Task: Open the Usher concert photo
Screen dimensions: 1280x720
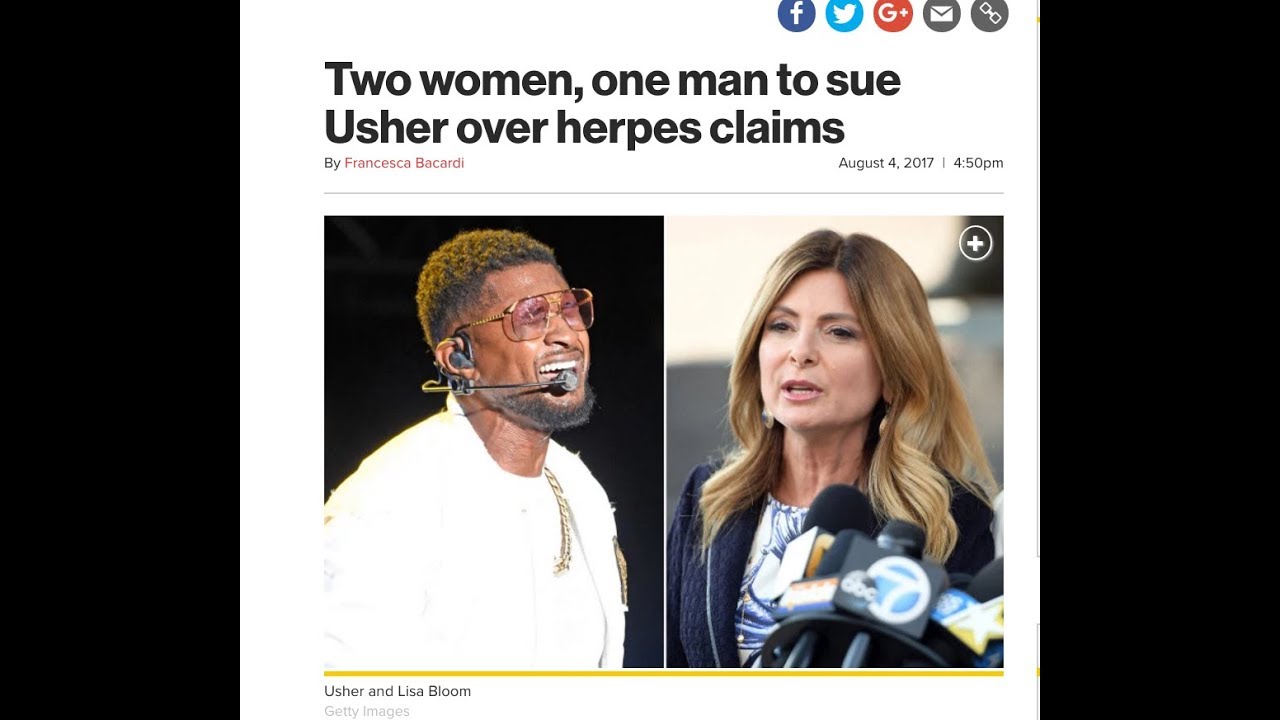Action: pos(494,441)
